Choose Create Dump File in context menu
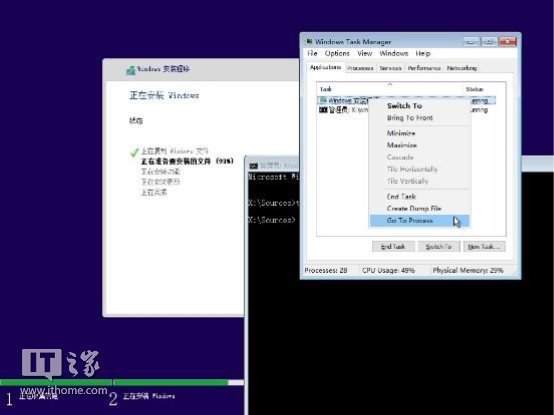Screen dimensions: 554x415 pyautogui.click(x=419, y=208)
